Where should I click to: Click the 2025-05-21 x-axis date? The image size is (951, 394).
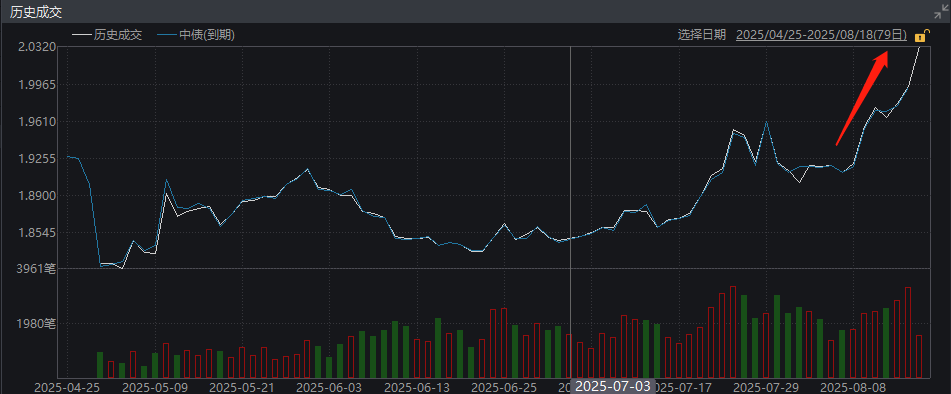click(242, 387)
